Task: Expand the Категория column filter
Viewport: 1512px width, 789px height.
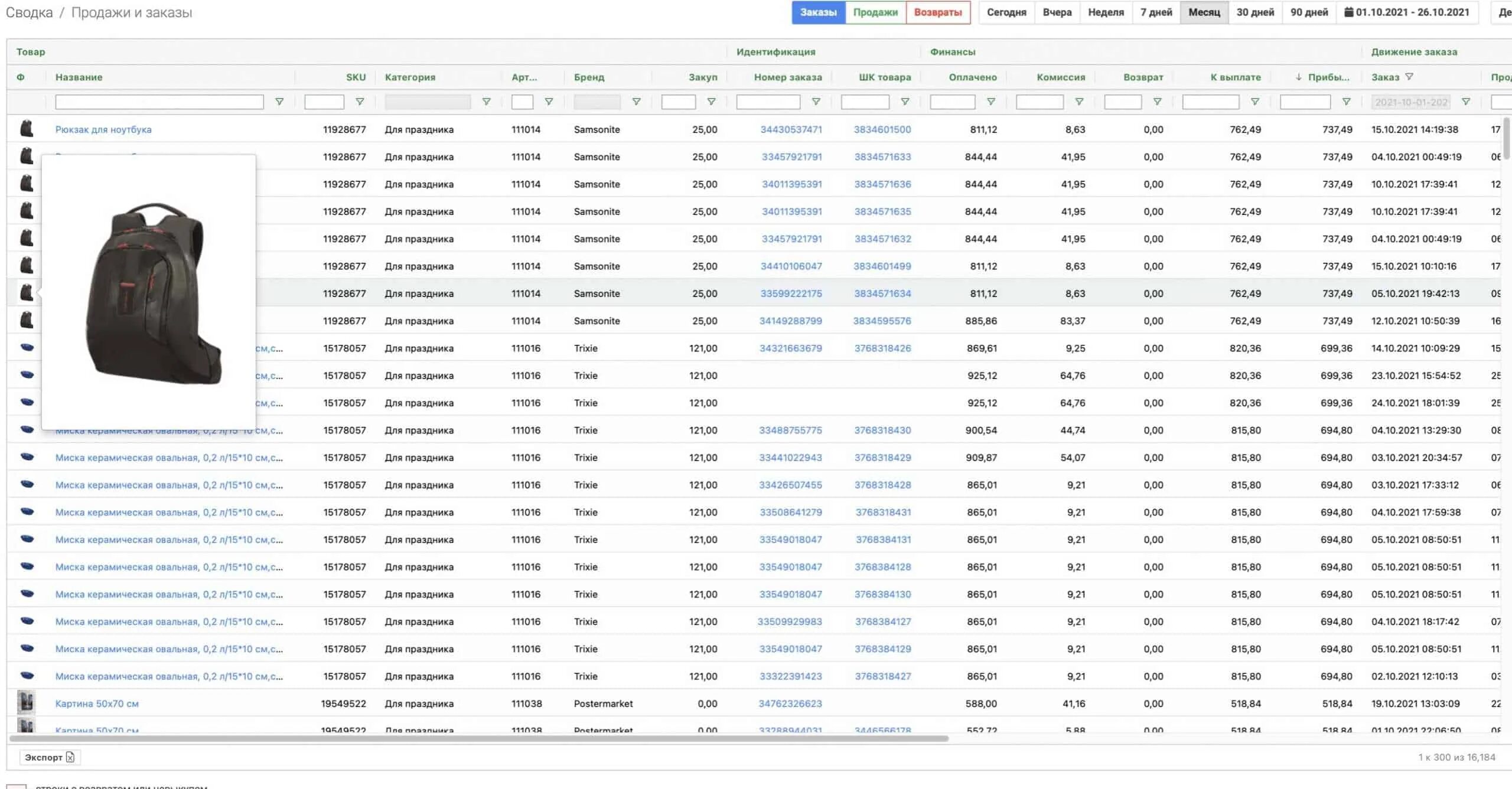Action: click(486, 101)
